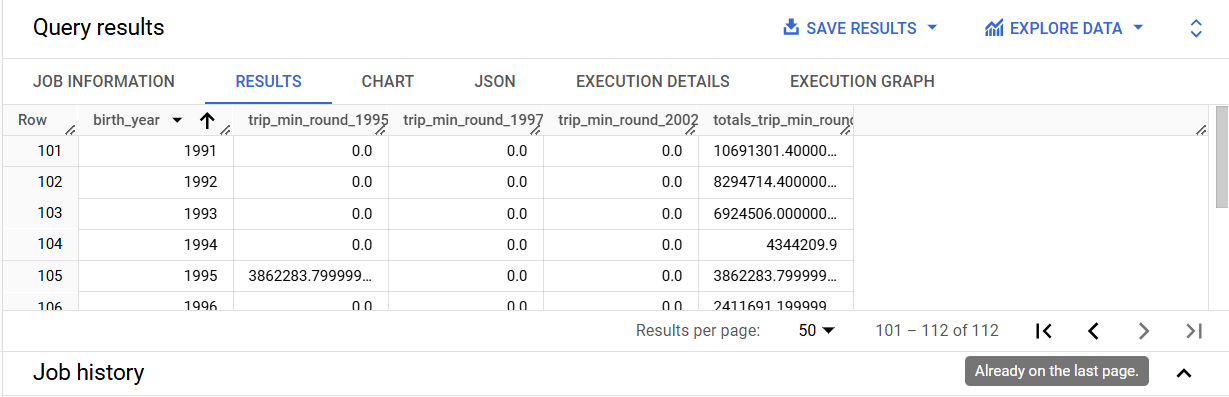1229x397 pixels.
Task: Click the Save Results download icon
Action: [x=791, y=28]
